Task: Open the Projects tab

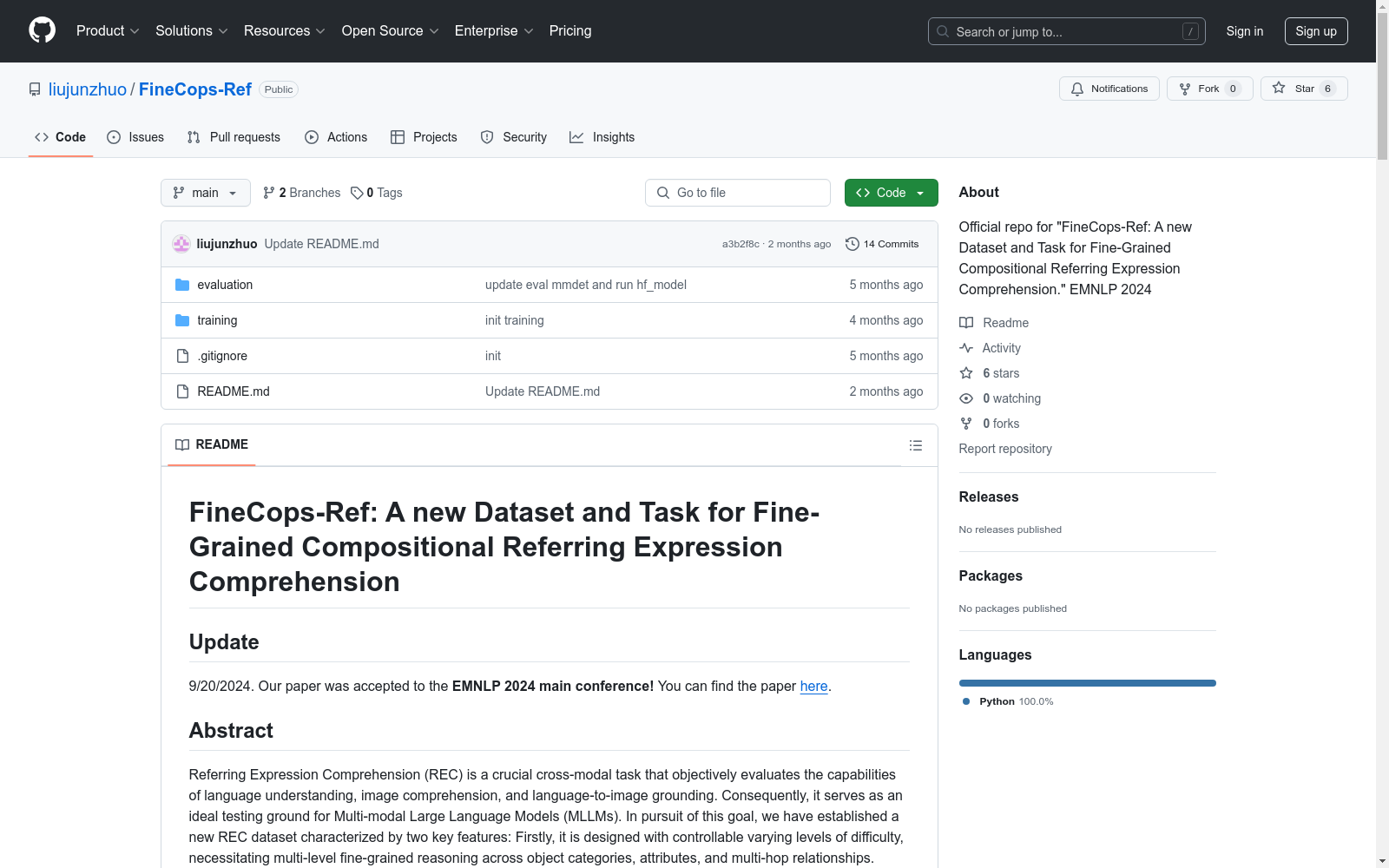Action: pyautogui.click(x=424, y=137)
